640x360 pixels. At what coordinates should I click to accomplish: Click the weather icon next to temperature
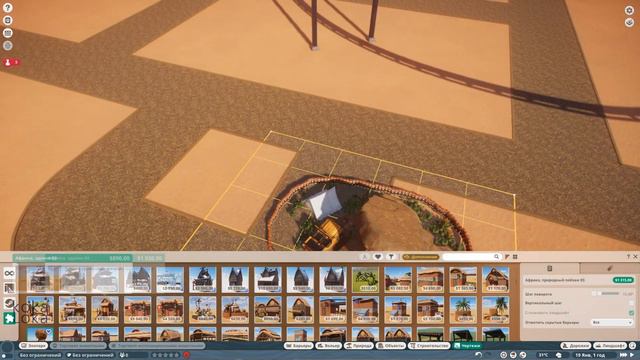[558, 355]
